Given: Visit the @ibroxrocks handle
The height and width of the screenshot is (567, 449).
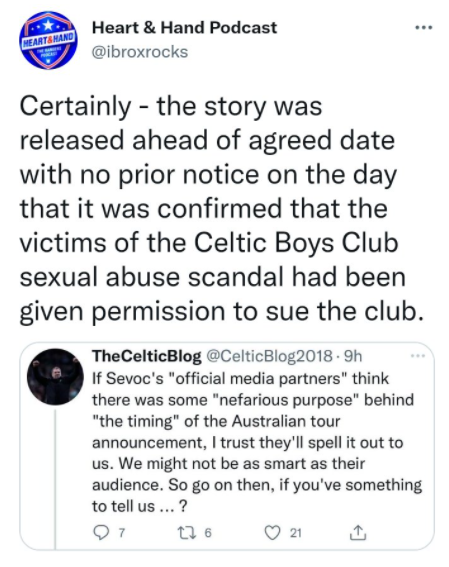Looking at the screenshot, I should [140, 52].
